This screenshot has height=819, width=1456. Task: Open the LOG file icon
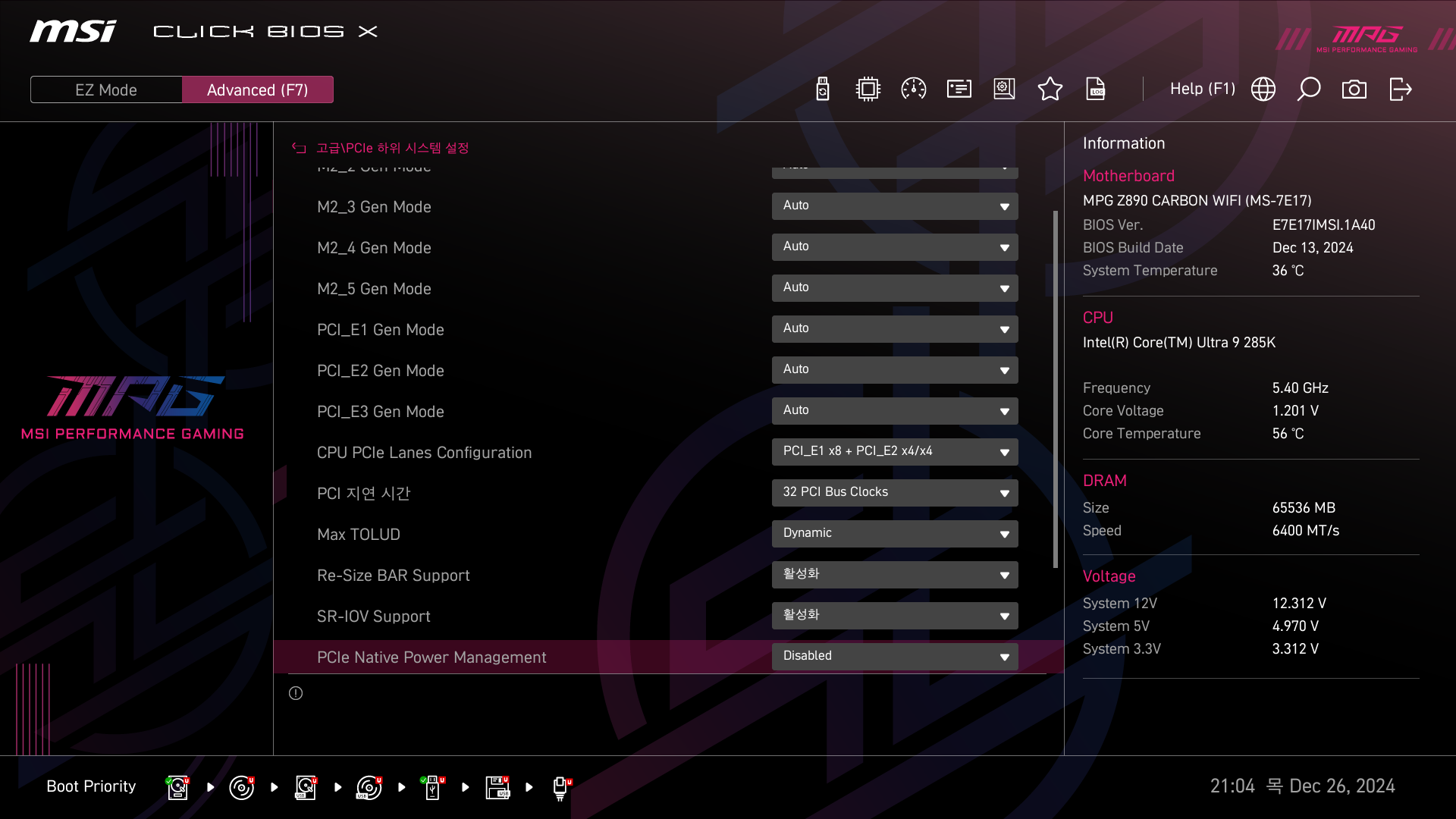point(1096,89)
